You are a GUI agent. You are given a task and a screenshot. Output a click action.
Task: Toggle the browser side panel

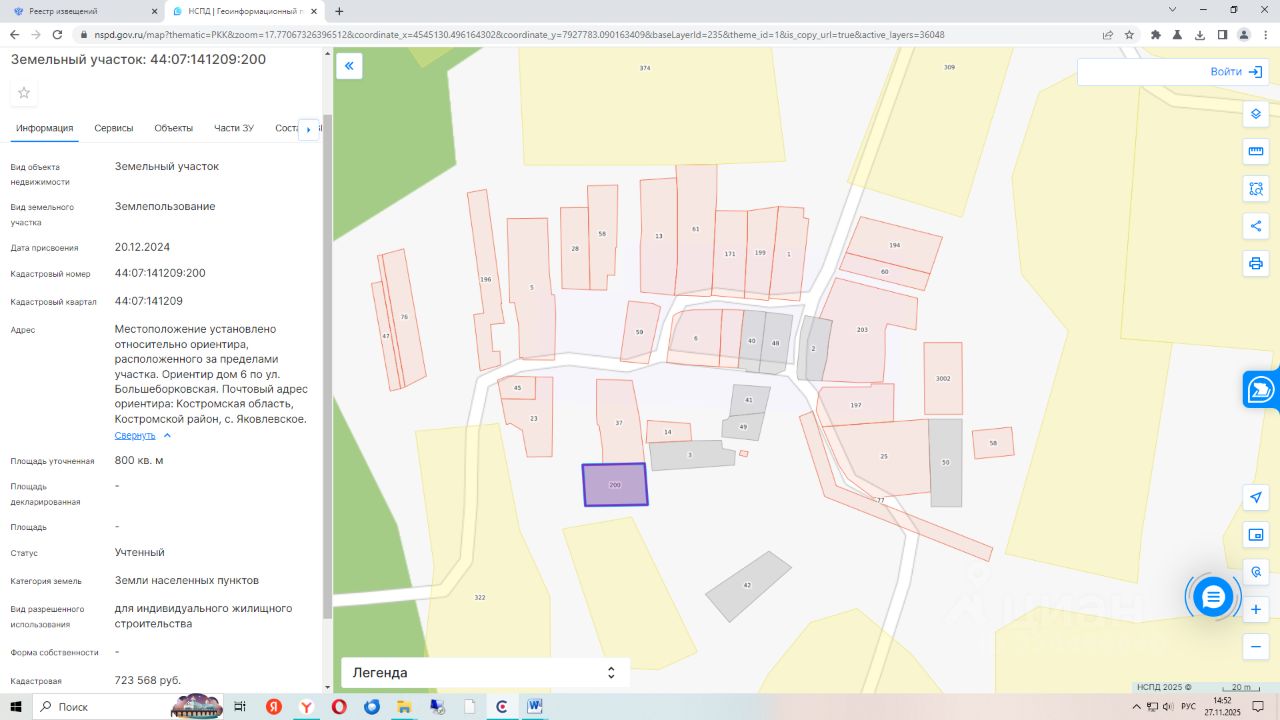pyautogui.click(x=1222, y=34)
